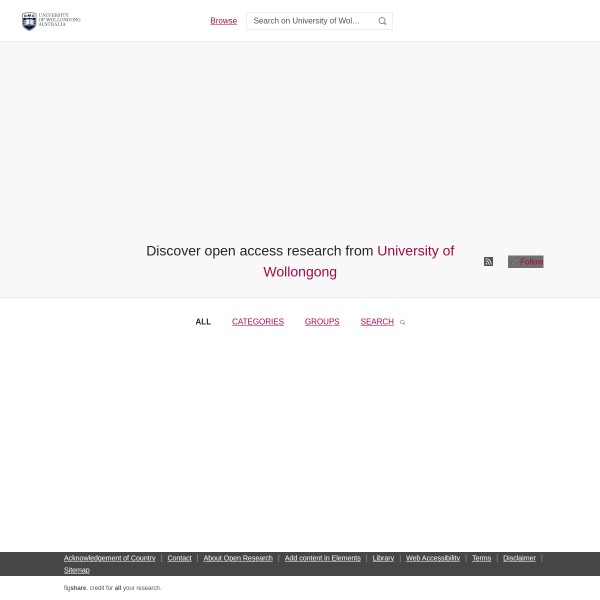Open the Web Accessibility link
This screenshot has height=600, width=600.
(433, 558)
